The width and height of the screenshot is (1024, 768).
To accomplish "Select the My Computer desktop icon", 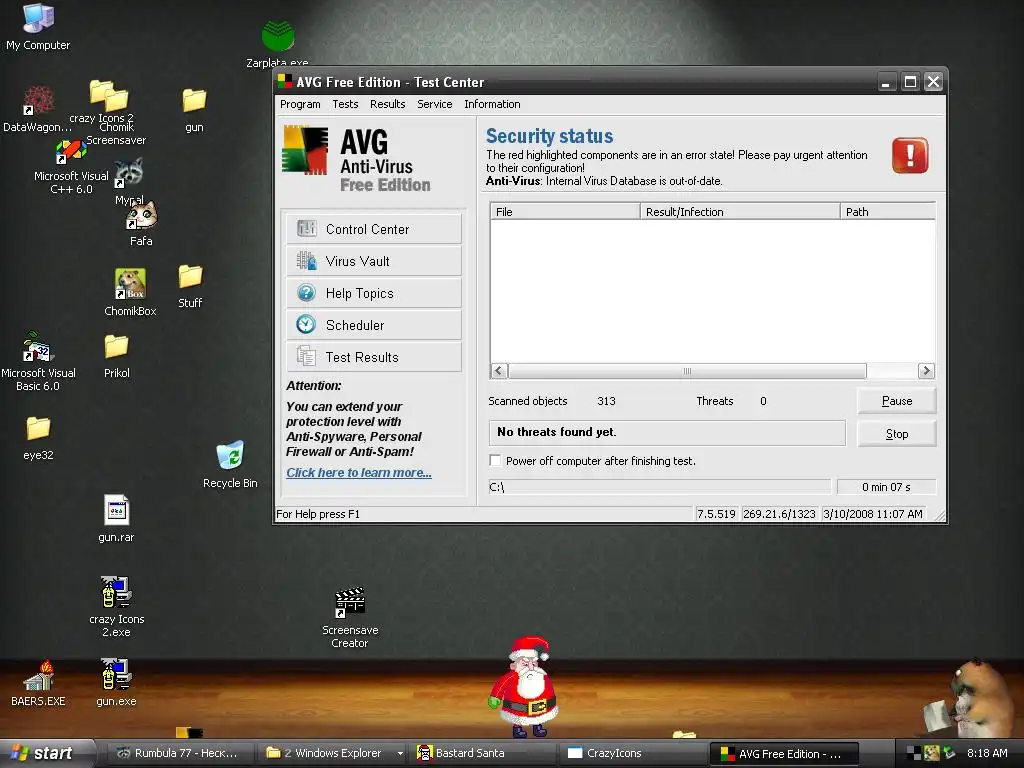I will tap(38, 27).
